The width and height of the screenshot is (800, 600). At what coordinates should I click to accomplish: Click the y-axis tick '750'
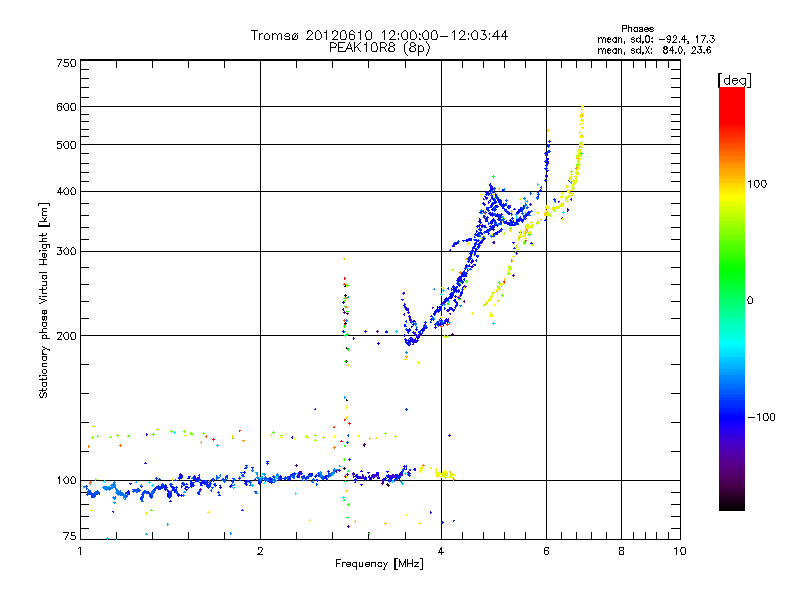[66, 63]
